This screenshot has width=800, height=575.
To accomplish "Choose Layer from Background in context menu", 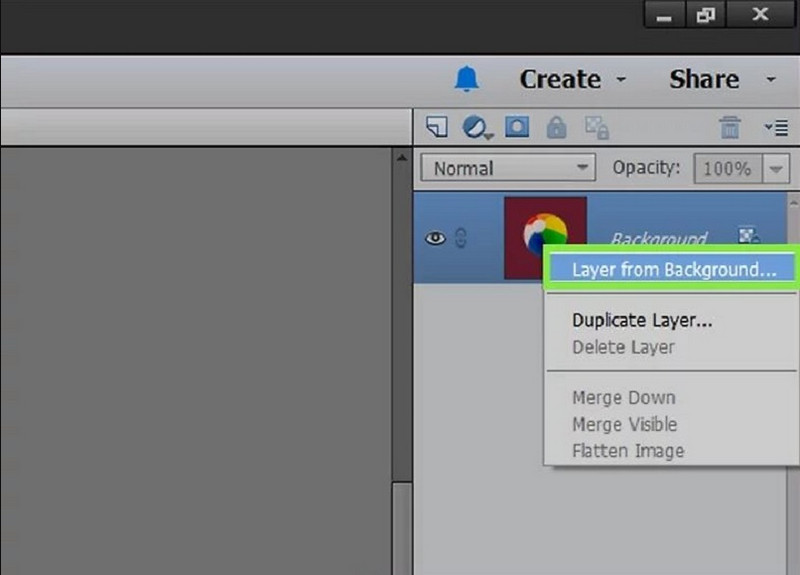I will point(673,270).
